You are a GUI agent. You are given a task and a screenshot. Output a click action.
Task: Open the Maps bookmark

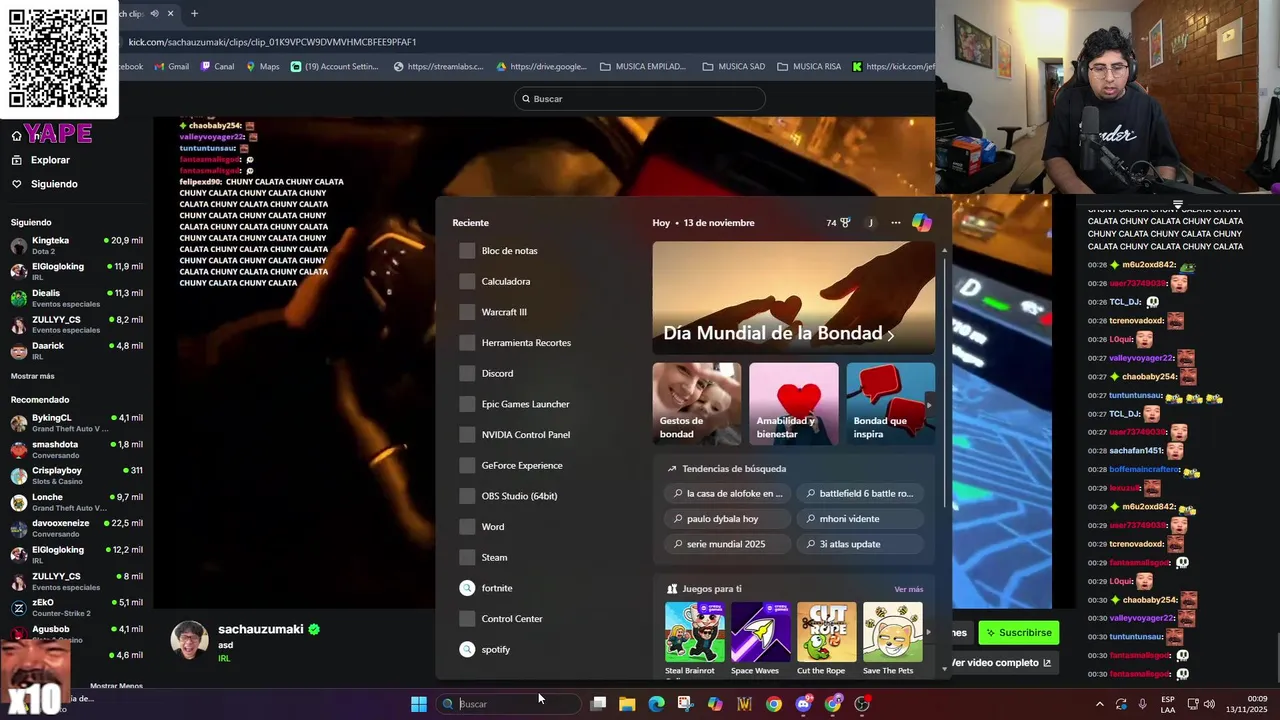pos(263,67)
